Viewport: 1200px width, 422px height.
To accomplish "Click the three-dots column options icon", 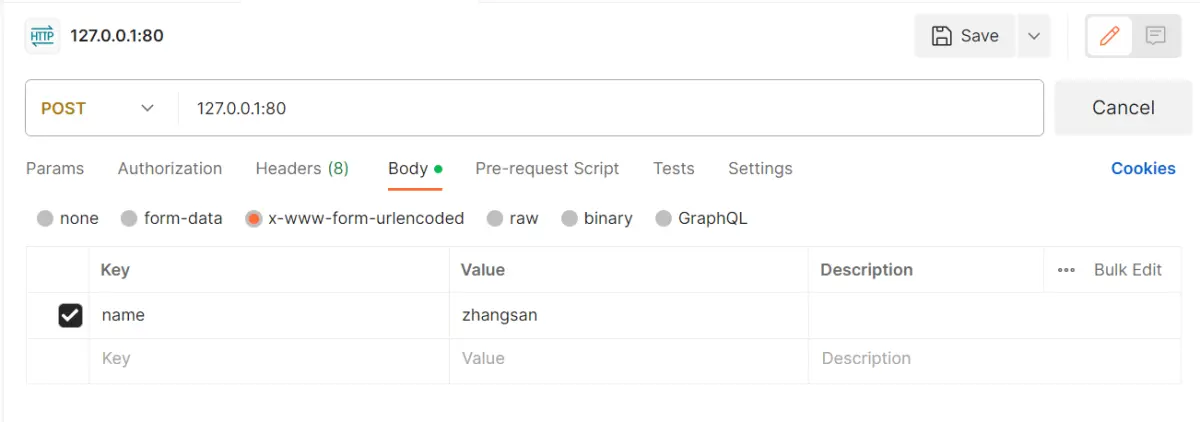I will pos(1066,270).
